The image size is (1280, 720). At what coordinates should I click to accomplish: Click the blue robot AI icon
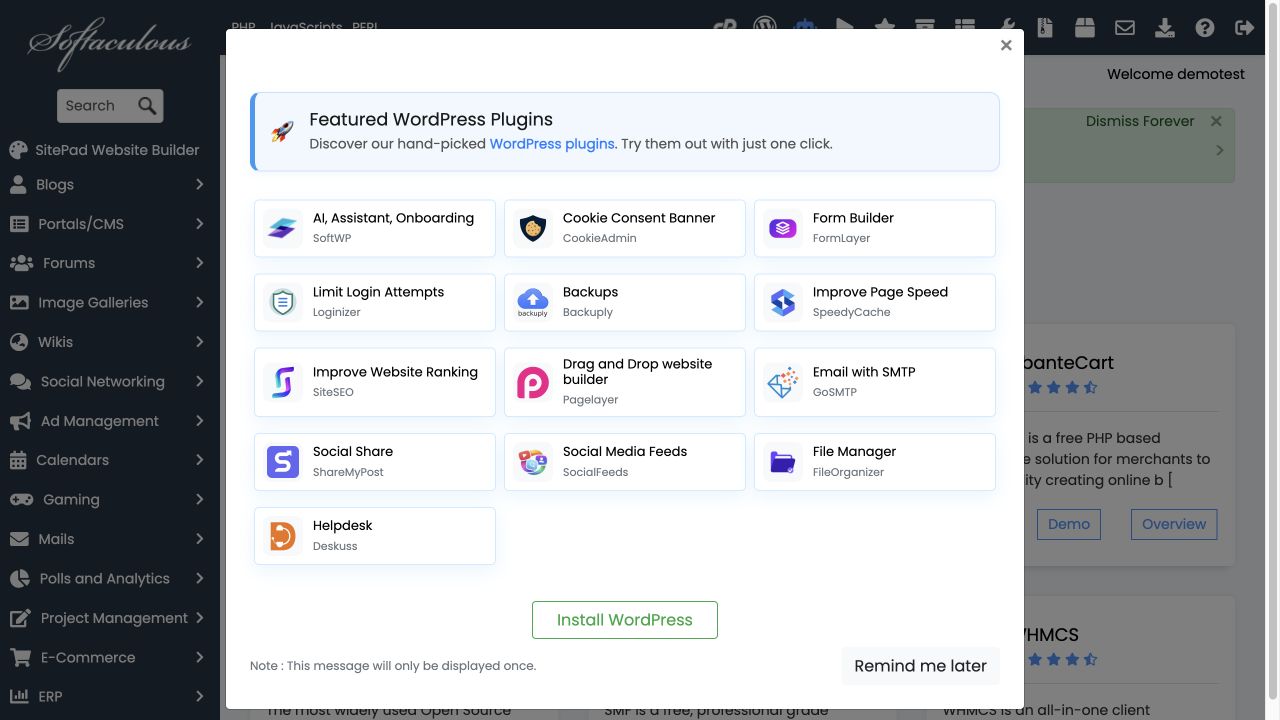click(x=805, y=27)
